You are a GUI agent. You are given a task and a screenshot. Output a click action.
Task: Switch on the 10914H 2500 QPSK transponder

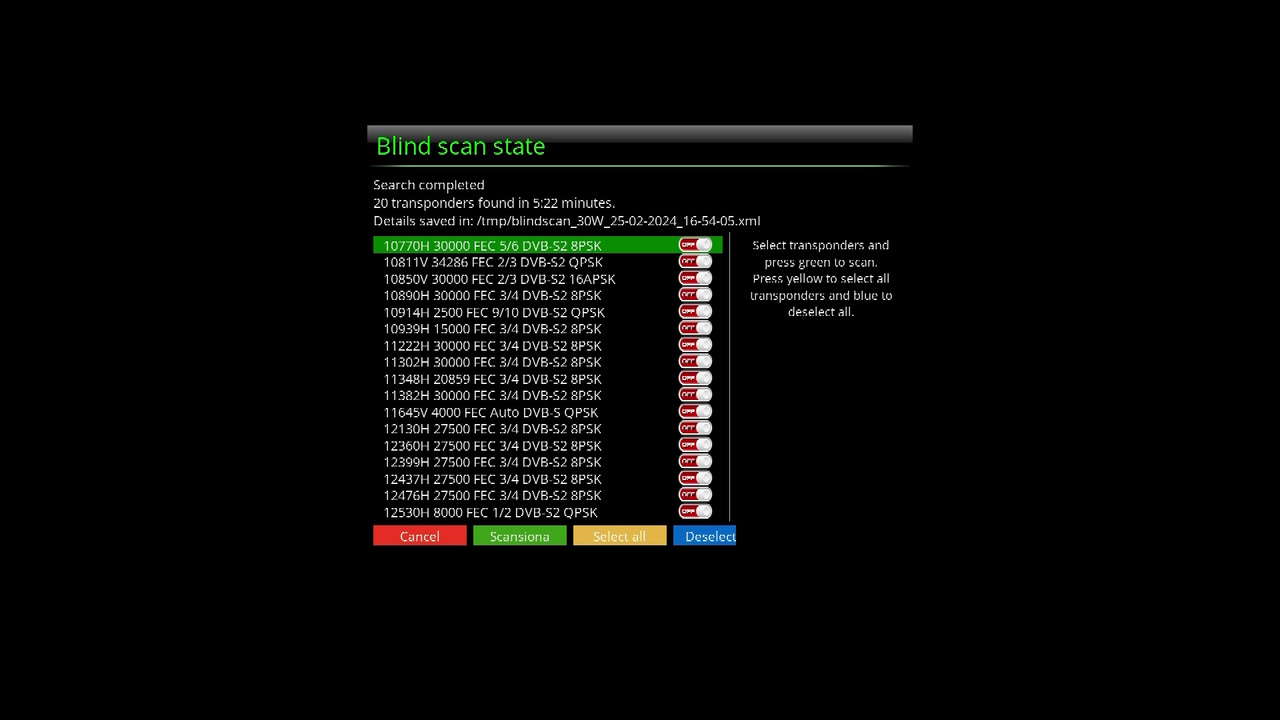[x=695, y=311]
